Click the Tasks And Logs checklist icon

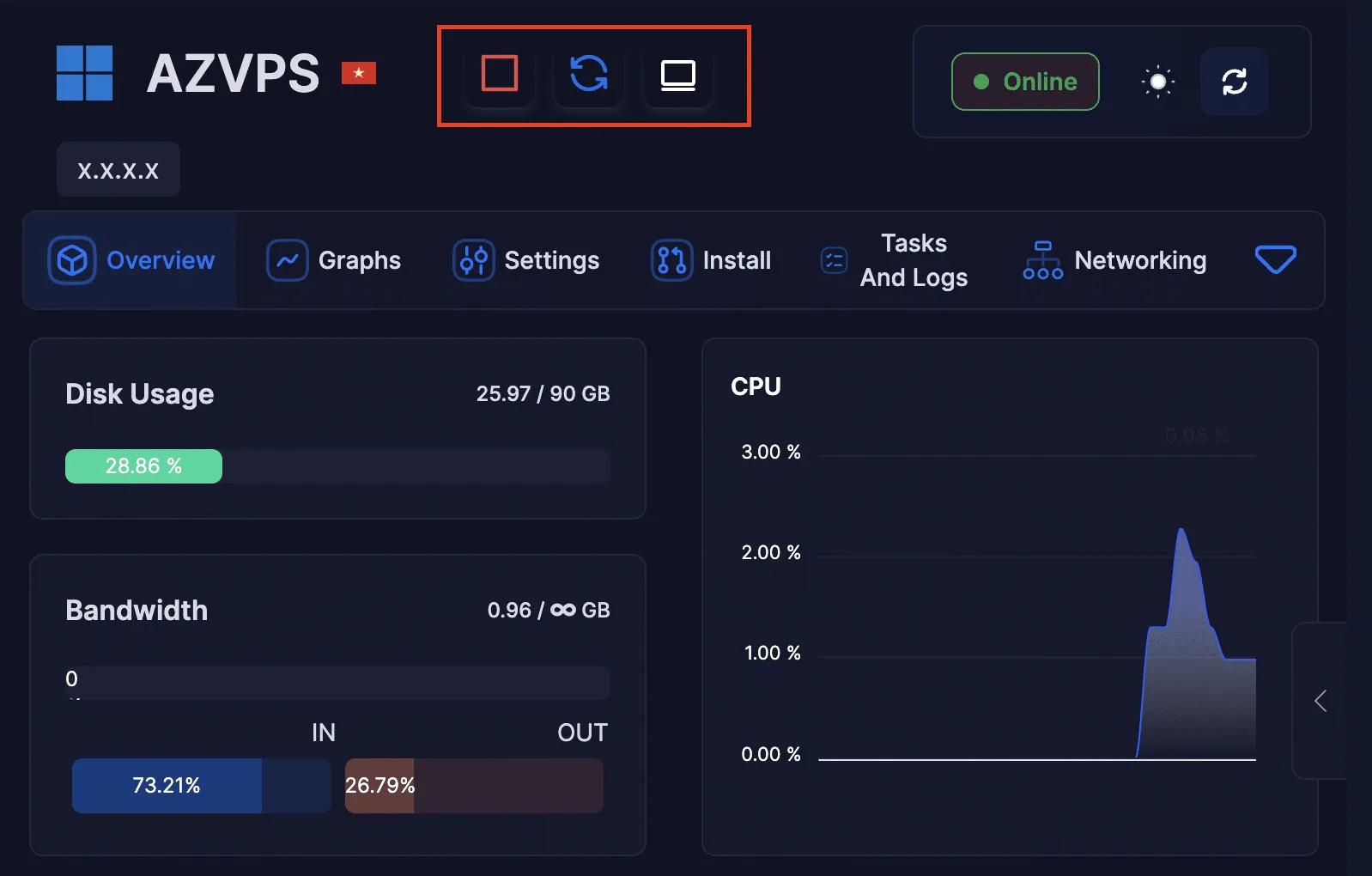click(x=835, y=260)
